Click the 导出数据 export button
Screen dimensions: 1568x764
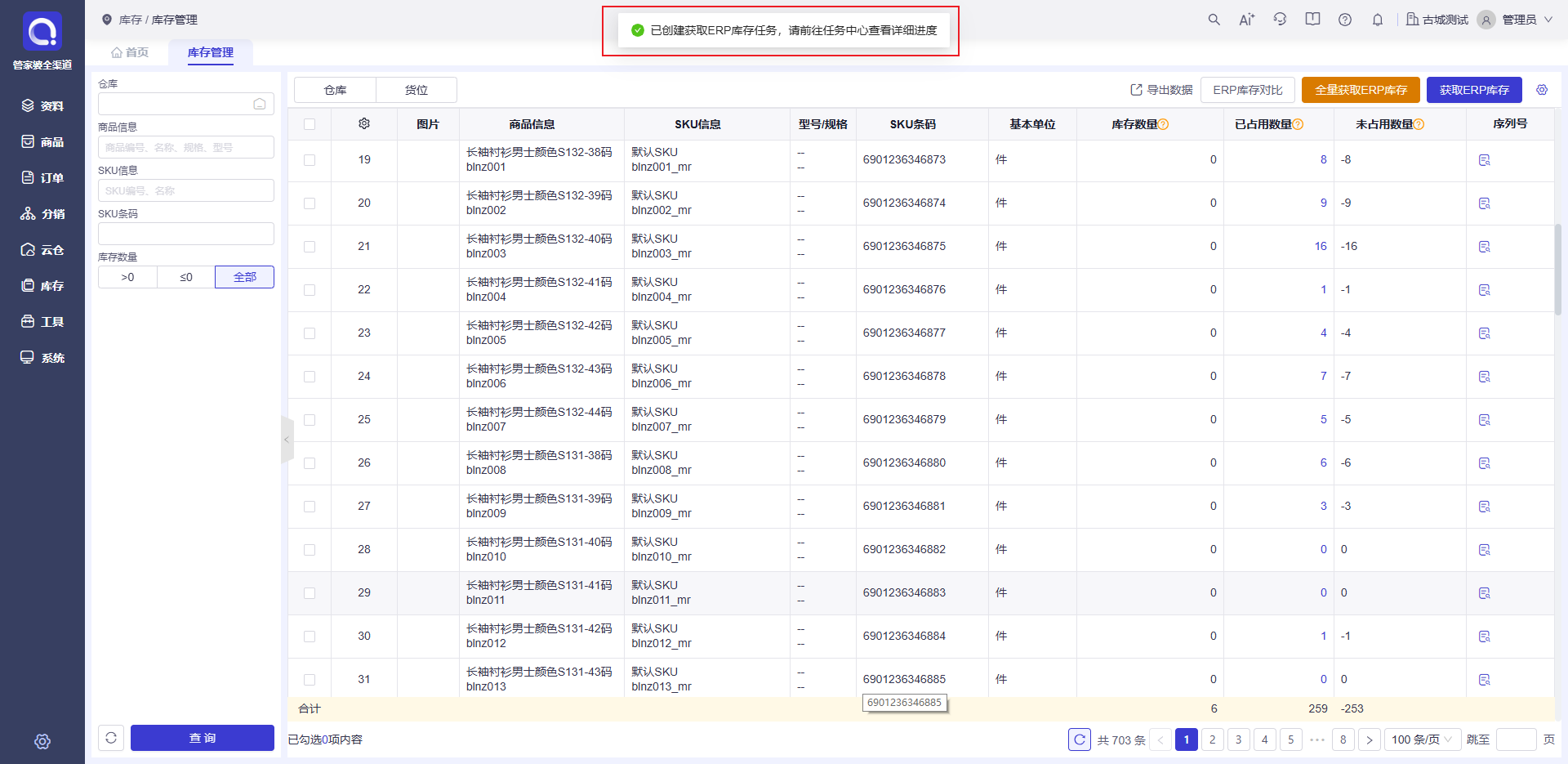point(1161,90)
